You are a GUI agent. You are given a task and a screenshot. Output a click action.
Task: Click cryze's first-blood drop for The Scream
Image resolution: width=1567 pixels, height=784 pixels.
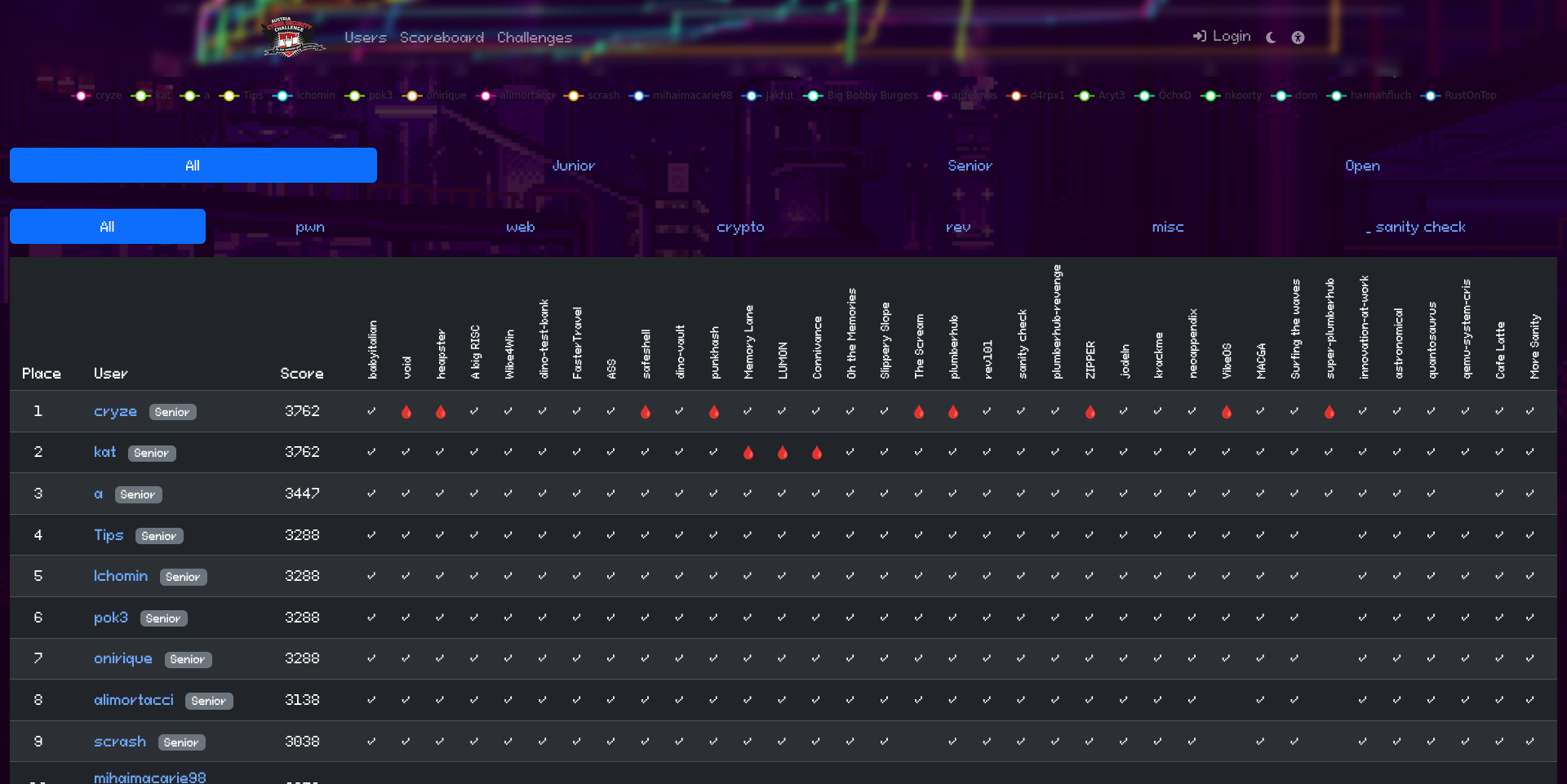click(919, 412)
